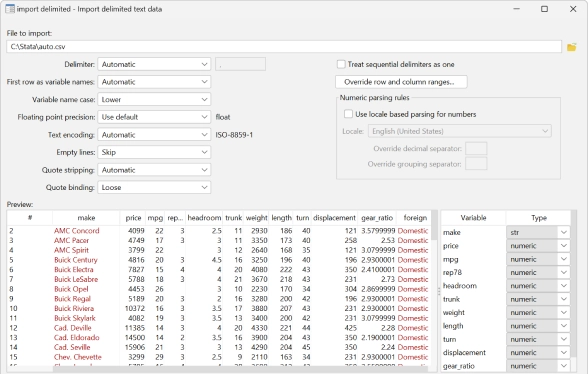This screenshot has height=374, width=588.
Task: Enable Treat sequential delimiters as one
Action: (x=341, y=64)
